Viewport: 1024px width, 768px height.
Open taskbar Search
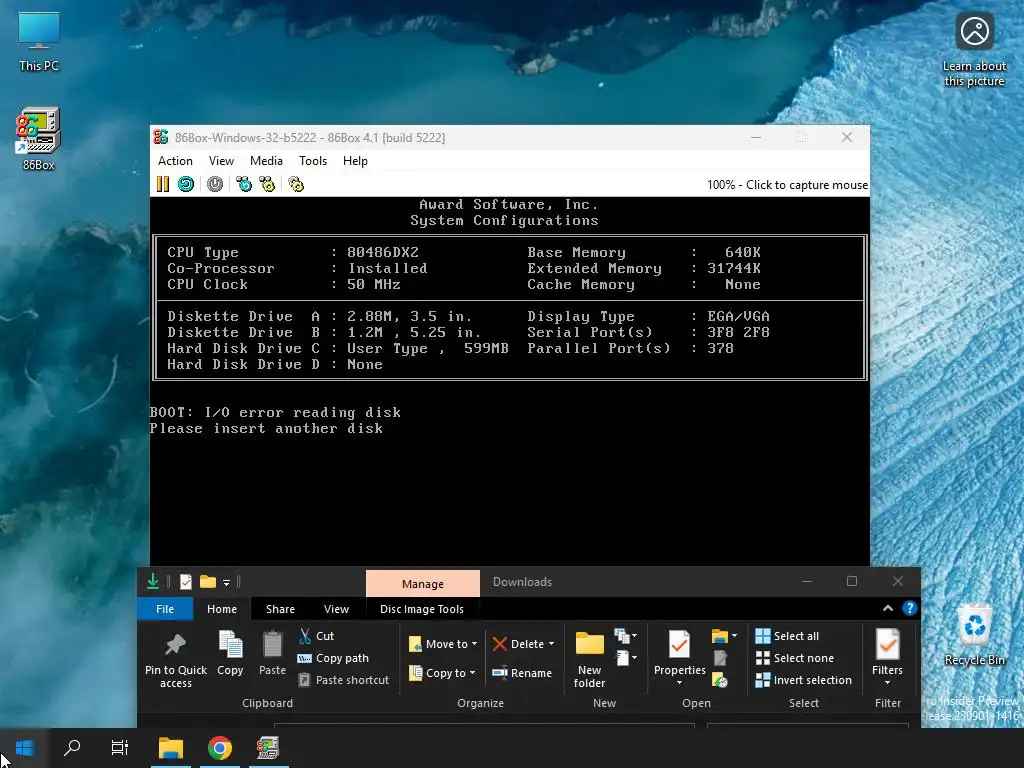pyautogui.click(x=72, y=748)
